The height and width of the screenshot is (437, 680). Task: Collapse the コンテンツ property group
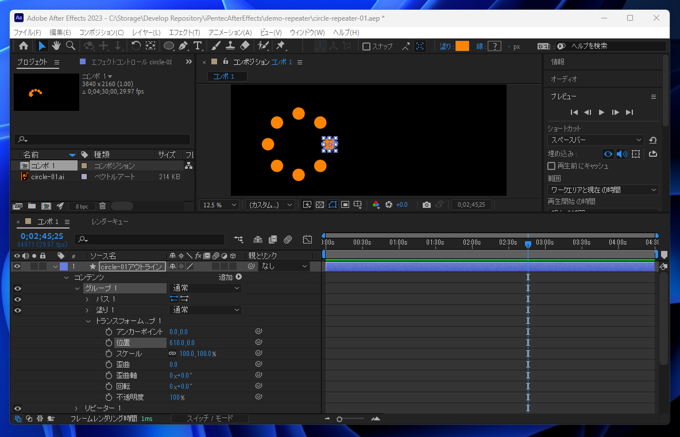pos(66,277)
